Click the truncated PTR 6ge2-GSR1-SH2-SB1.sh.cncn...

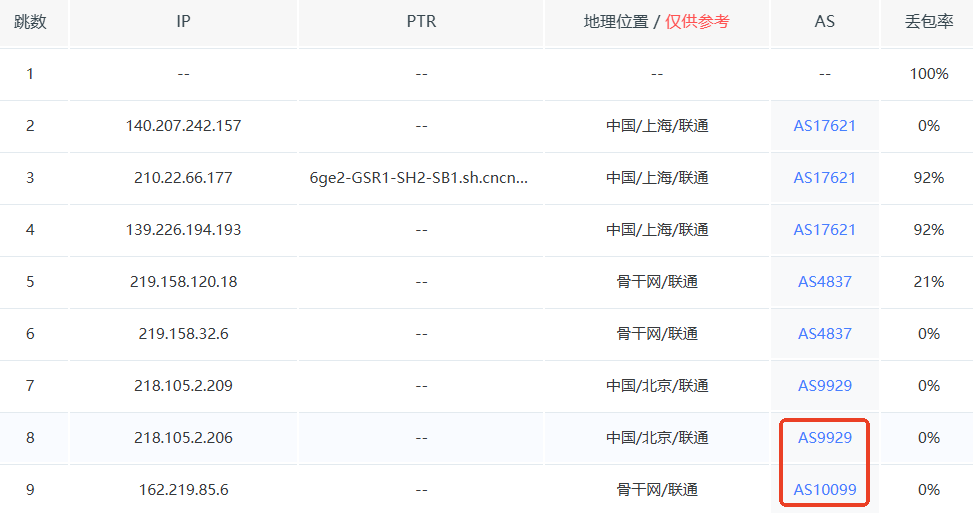pos(419,178)
